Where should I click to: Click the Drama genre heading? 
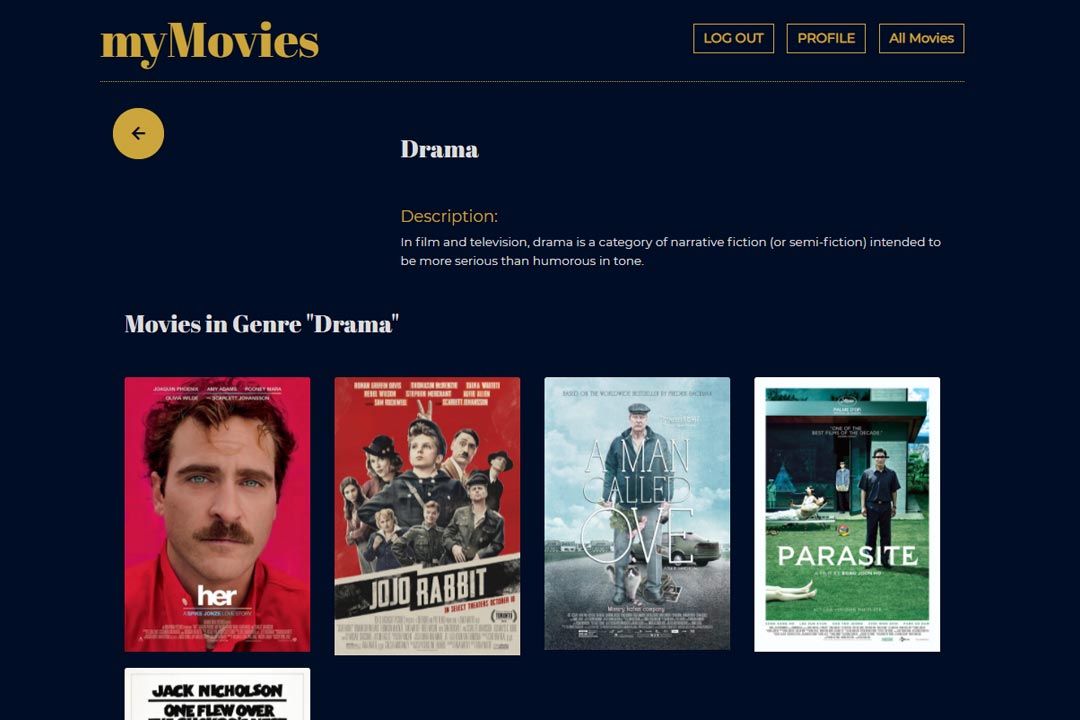tap(439, 150)
